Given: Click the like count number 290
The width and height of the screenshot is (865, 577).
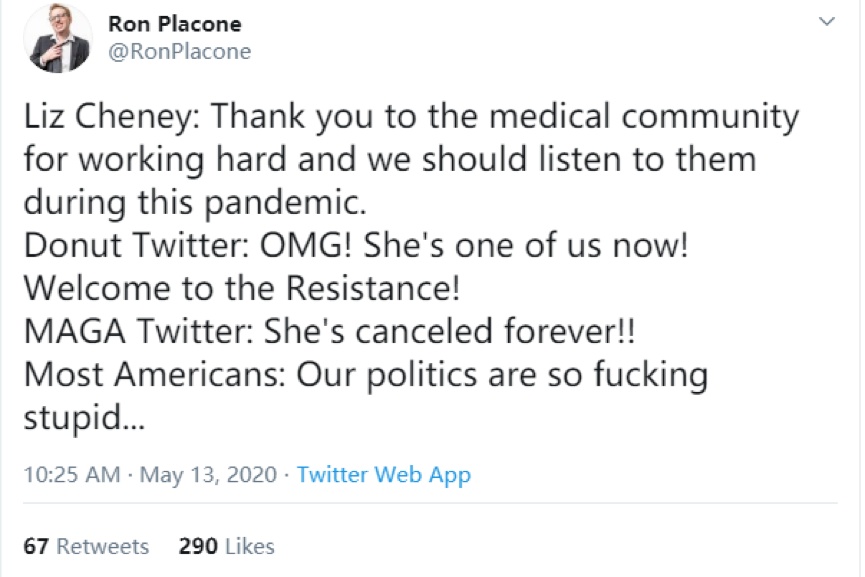Looking at the screenshot, I should pos(196,546).
